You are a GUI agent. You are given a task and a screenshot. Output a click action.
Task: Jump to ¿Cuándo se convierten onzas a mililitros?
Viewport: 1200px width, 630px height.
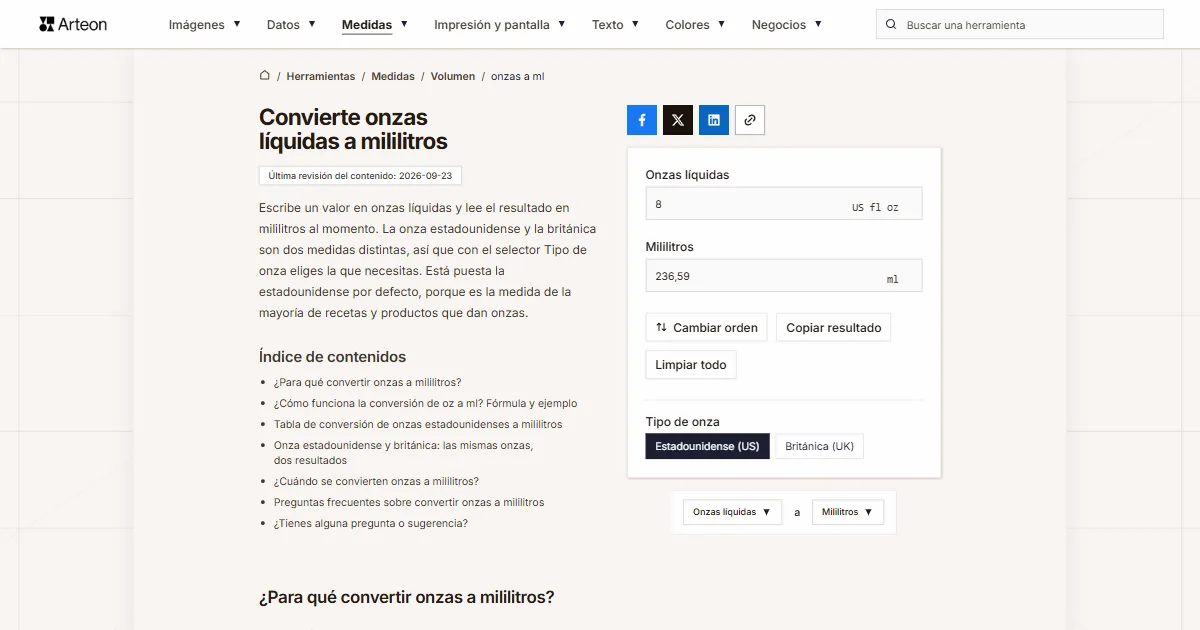coord(376,481)
